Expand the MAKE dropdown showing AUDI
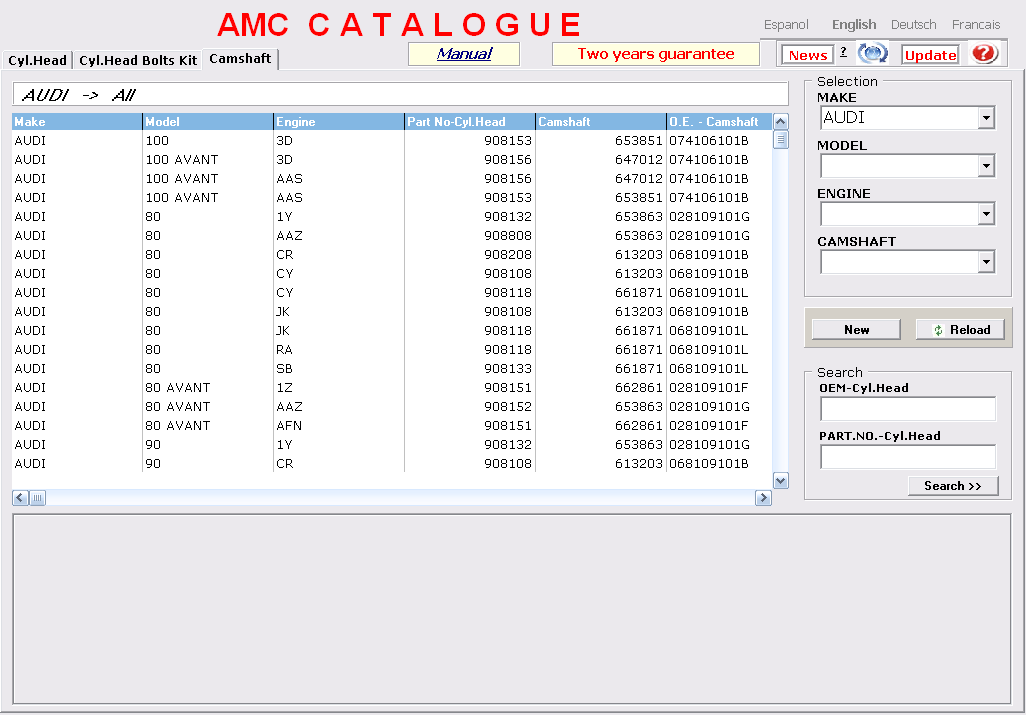The width and height of the screenshot is (1026, 715). [x=986, y=118]
